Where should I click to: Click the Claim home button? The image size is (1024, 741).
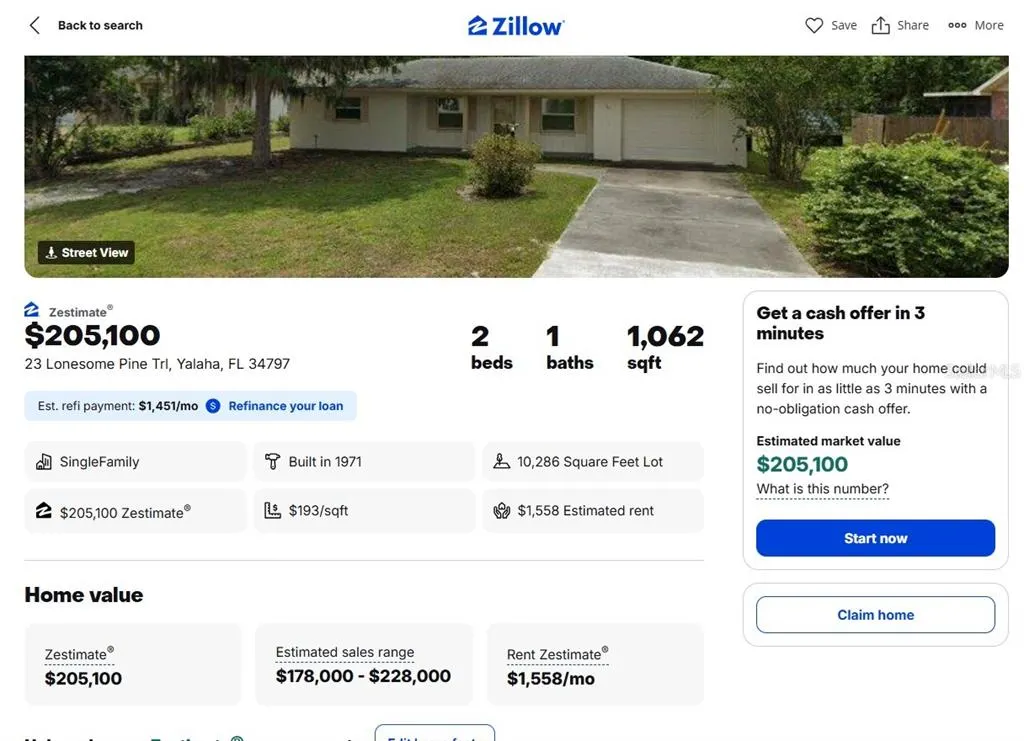pos(875,614)
